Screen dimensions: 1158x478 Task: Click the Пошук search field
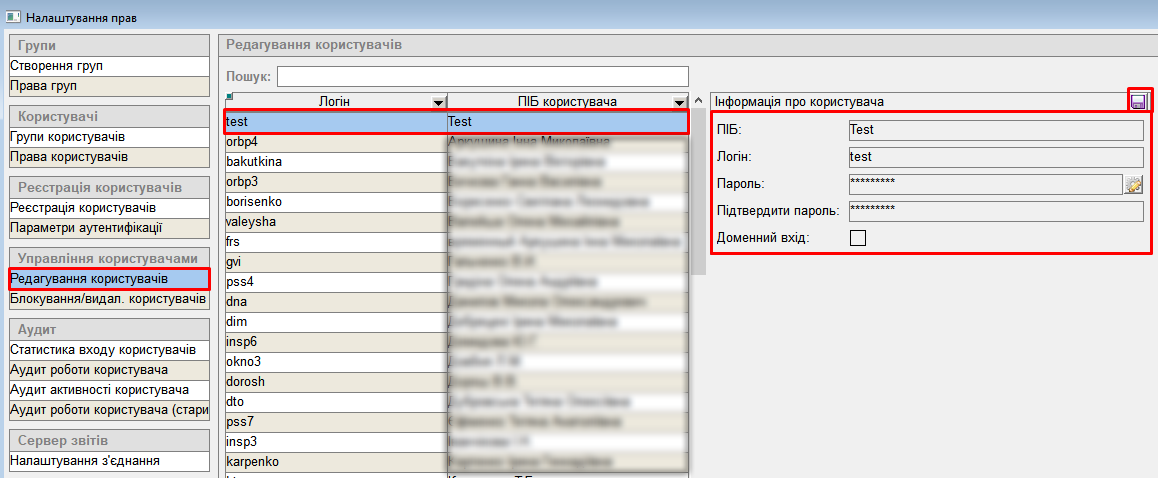[x=483, y=77]
